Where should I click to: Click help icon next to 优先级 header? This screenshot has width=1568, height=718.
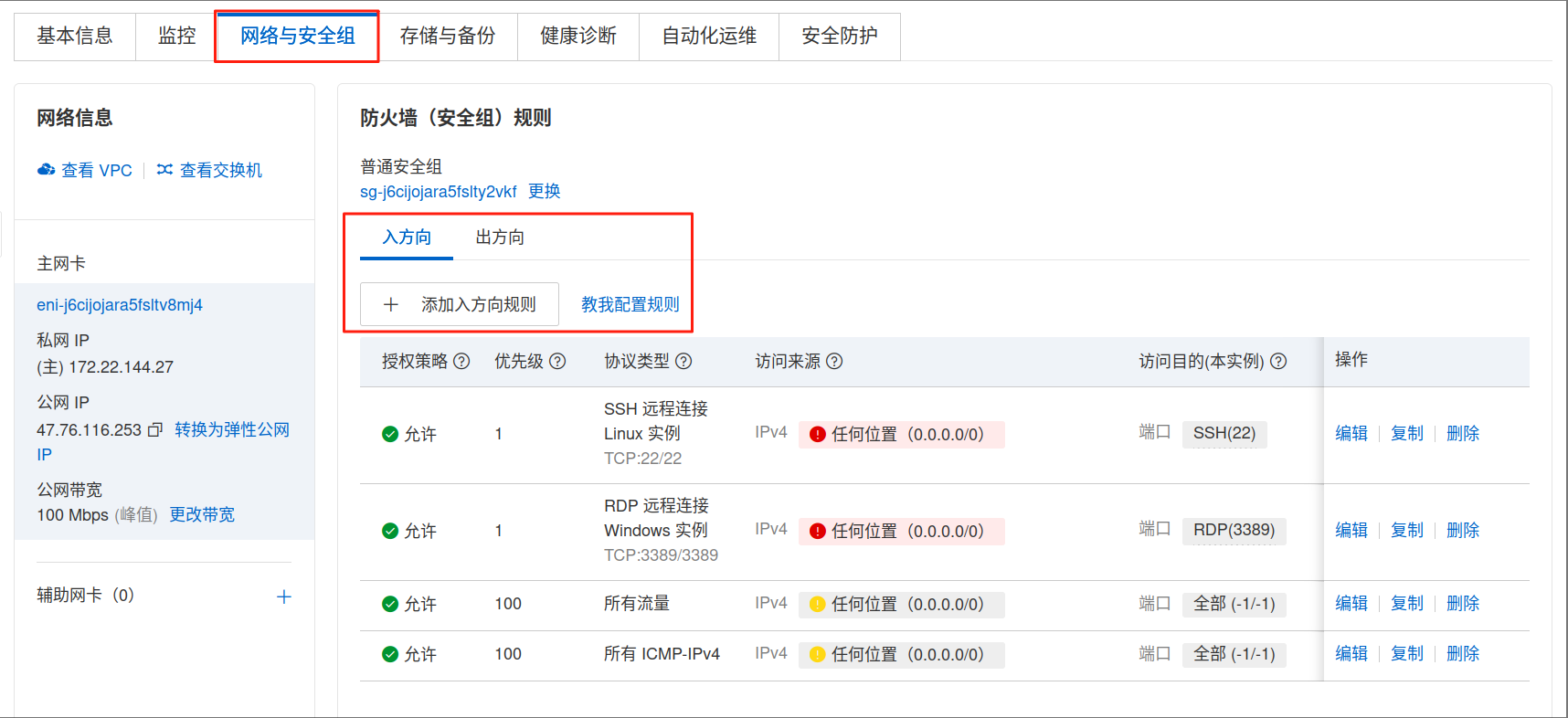557,361
